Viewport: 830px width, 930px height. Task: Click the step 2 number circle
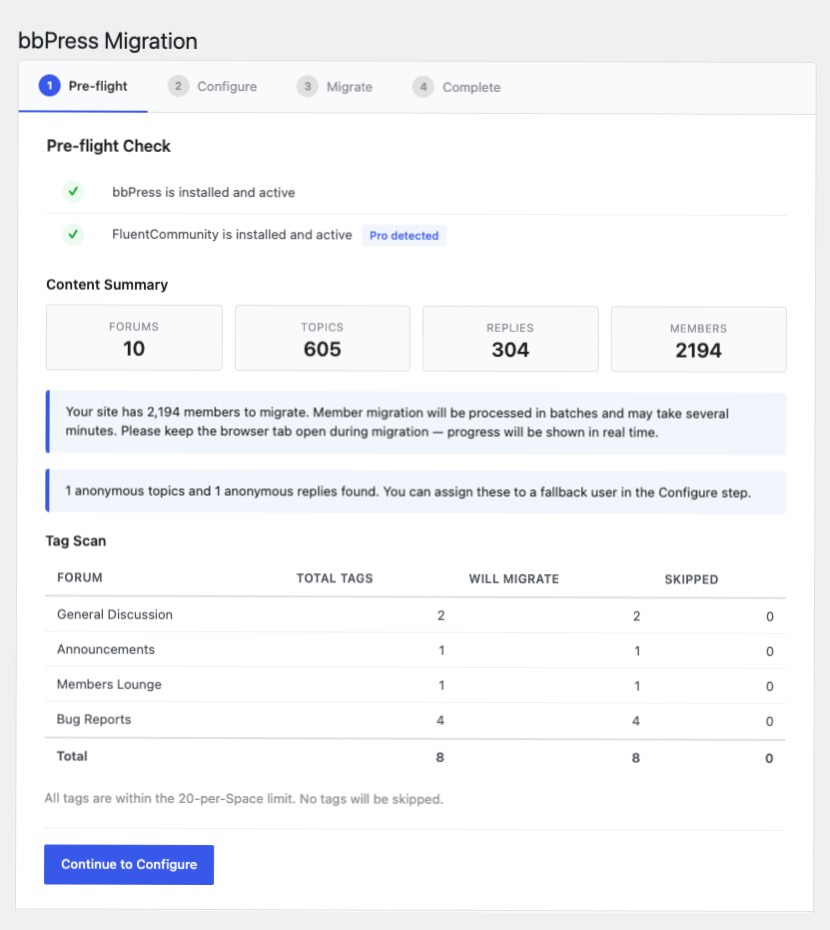[178, 86]
